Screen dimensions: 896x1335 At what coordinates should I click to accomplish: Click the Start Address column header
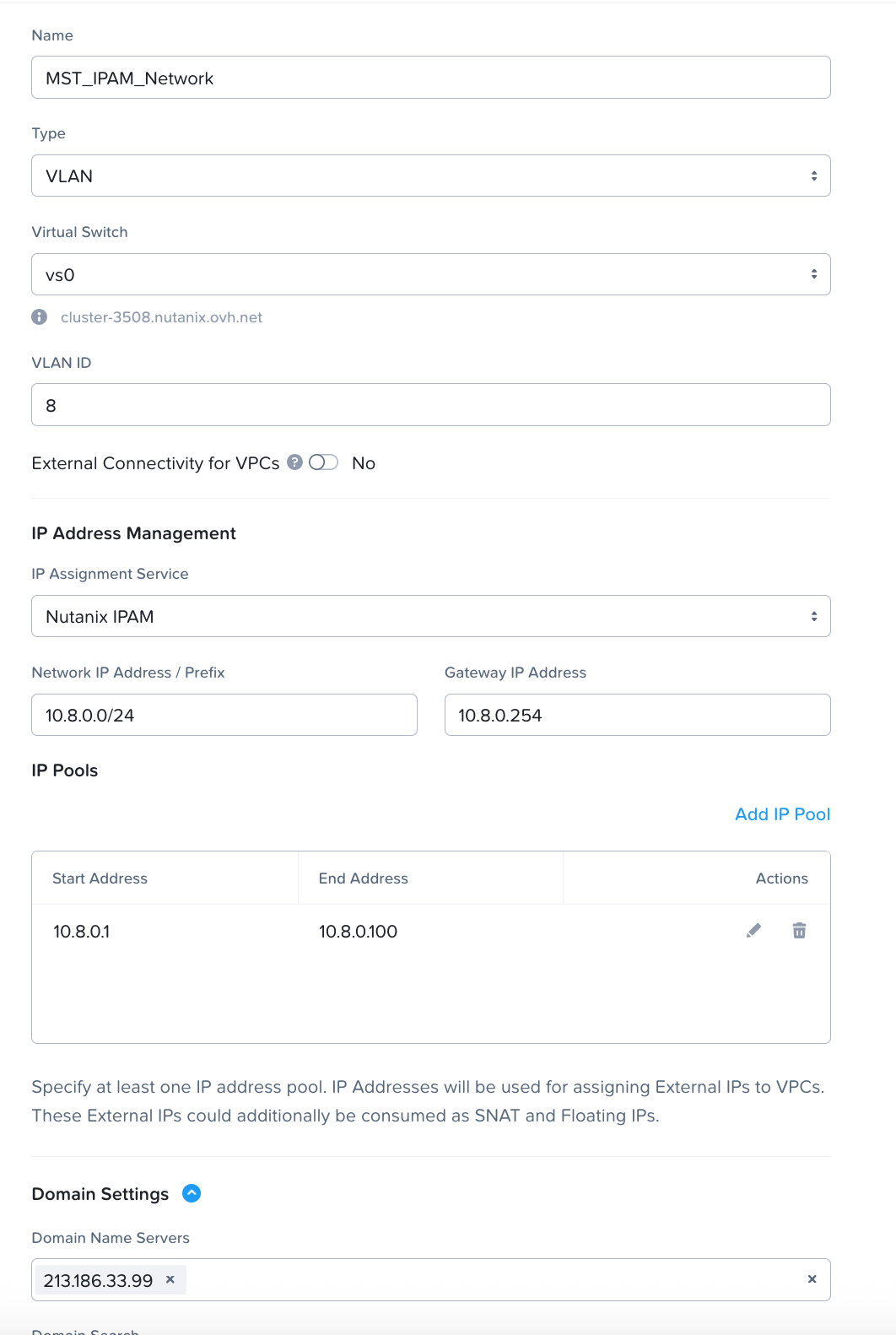[x=100, y=878]
